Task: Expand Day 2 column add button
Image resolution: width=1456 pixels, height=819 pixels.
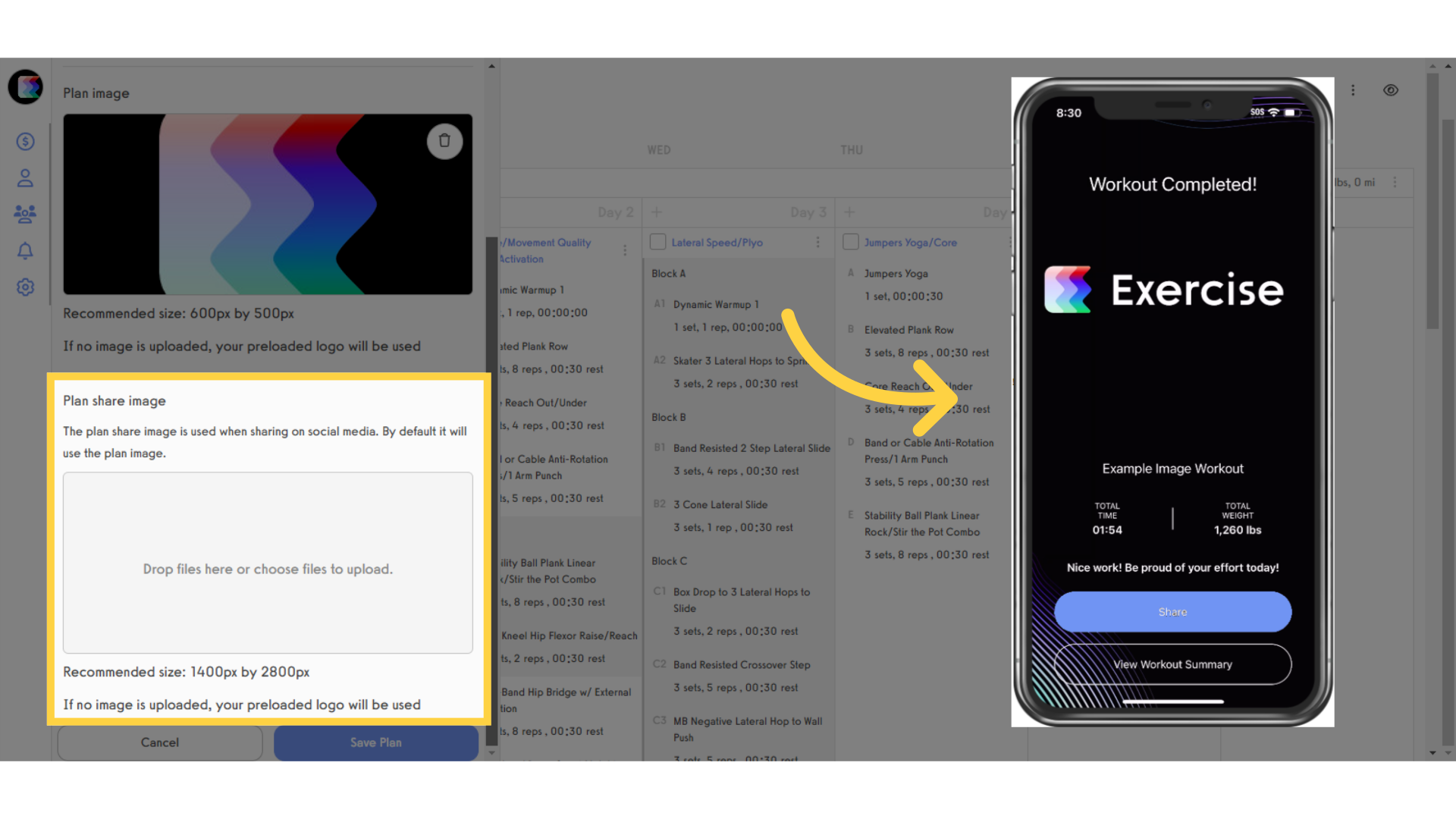Action: pos(657,212)
